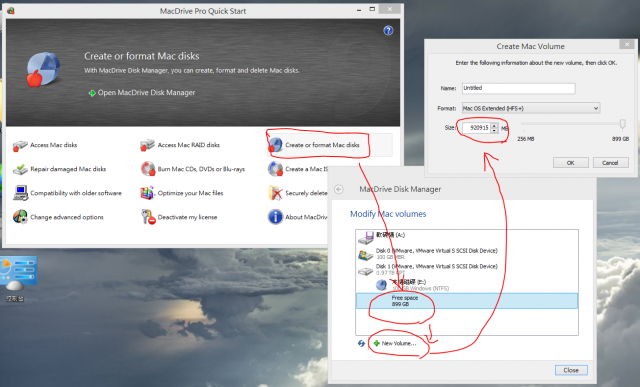The height and width of the screenshot is (387, 640).
Task: Click Cancel in Create Mac Volume
Action: coord(610,162)
